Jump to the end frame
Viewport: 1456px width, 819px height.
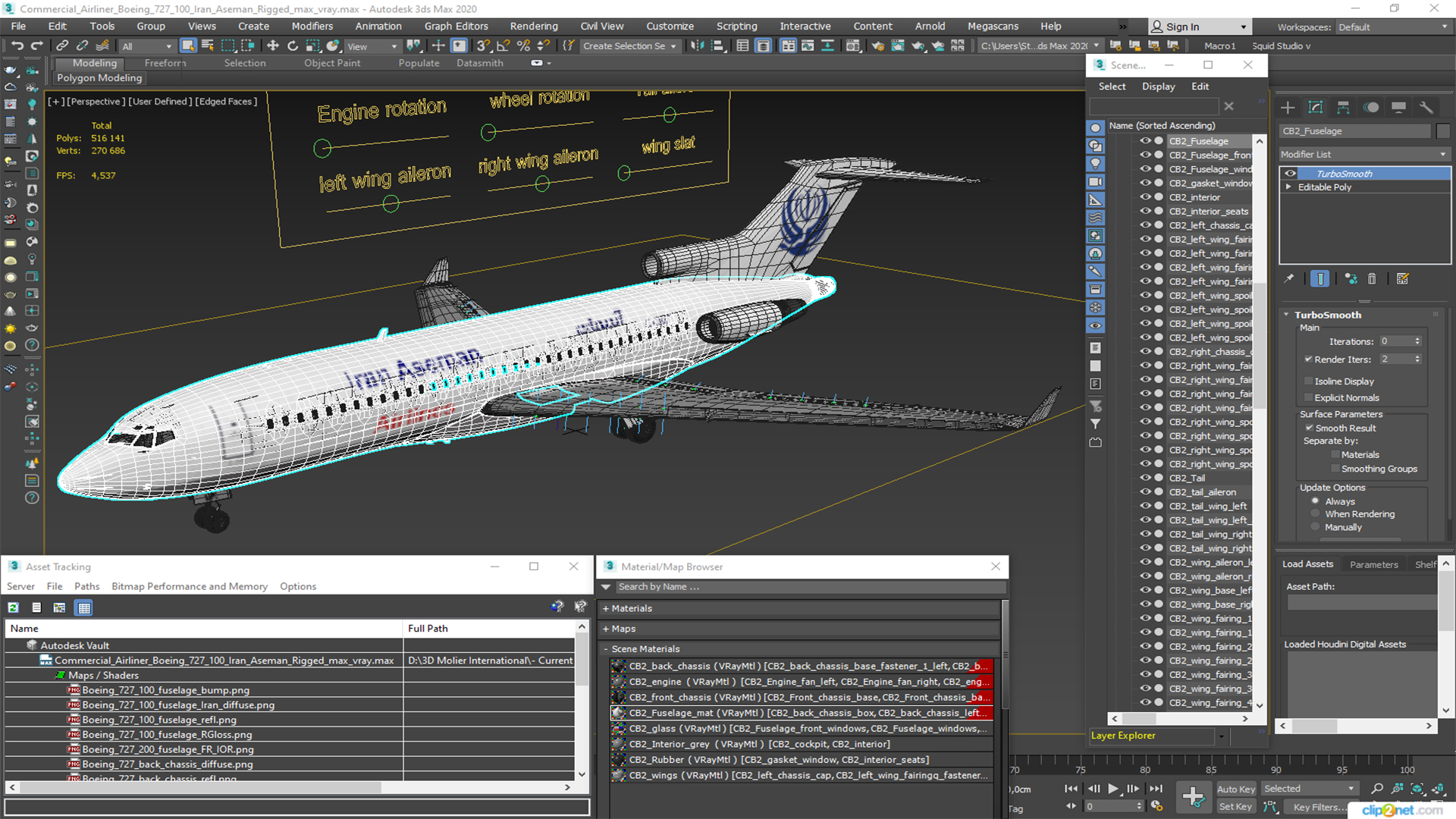tap(1156, 789)
